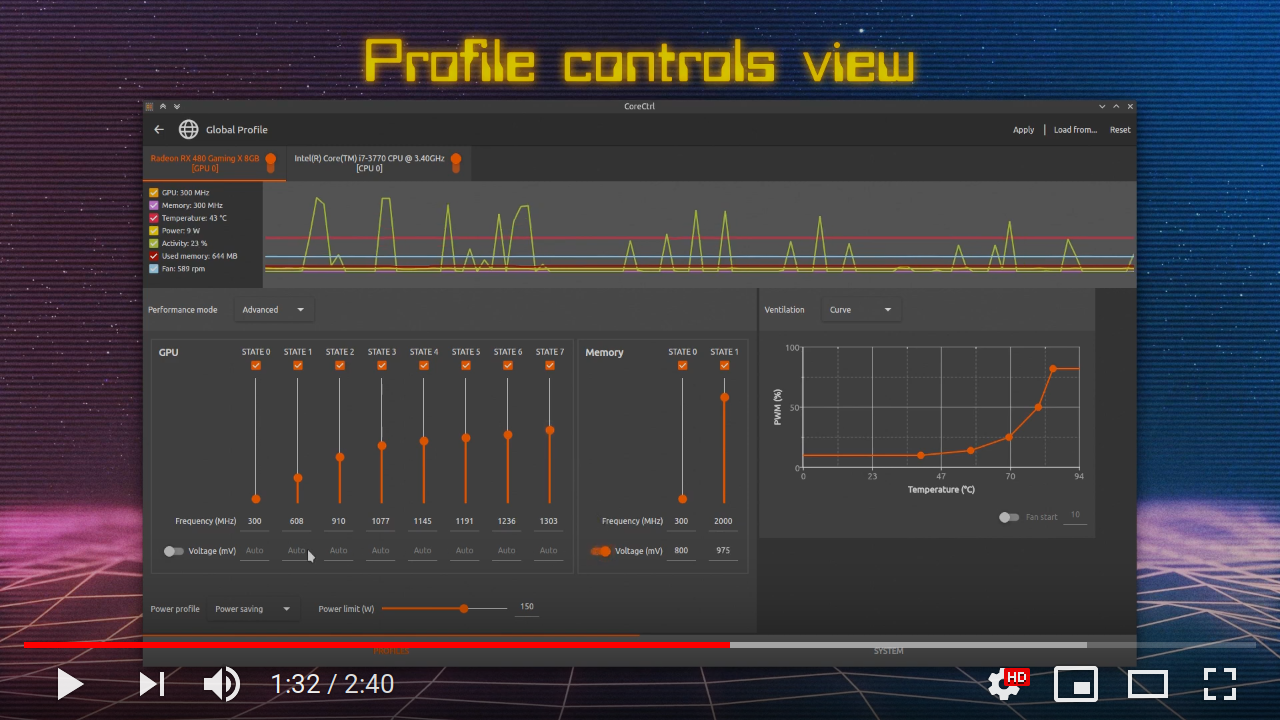This screenshot has height=720, width=1280.
Task: Uncheck GPU STATE 6 checkbox
Action: pos(508,366)
